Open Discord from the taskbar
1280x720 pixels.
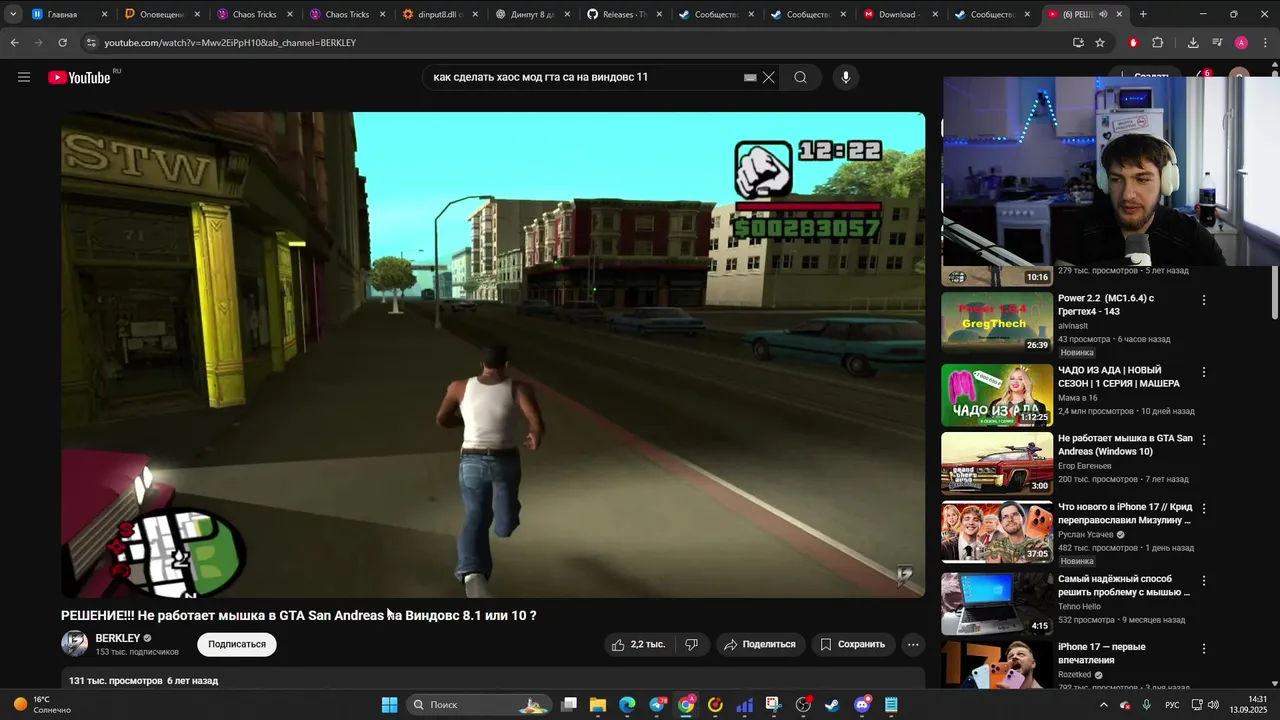click(x=862, y=705)
